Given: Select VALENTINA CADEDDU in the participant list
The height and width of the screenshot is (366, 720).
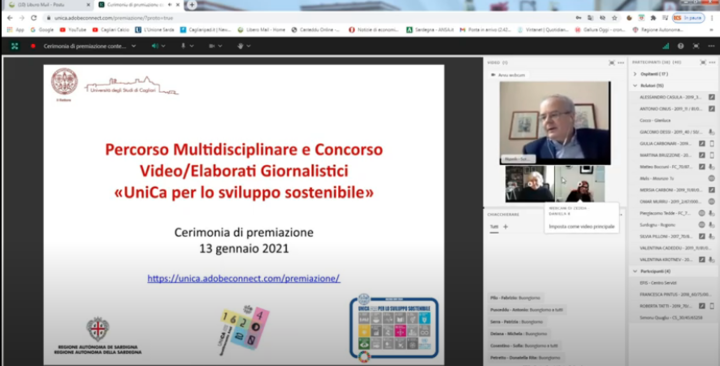Looking at the screenshot, I should [x=674, y=248].
